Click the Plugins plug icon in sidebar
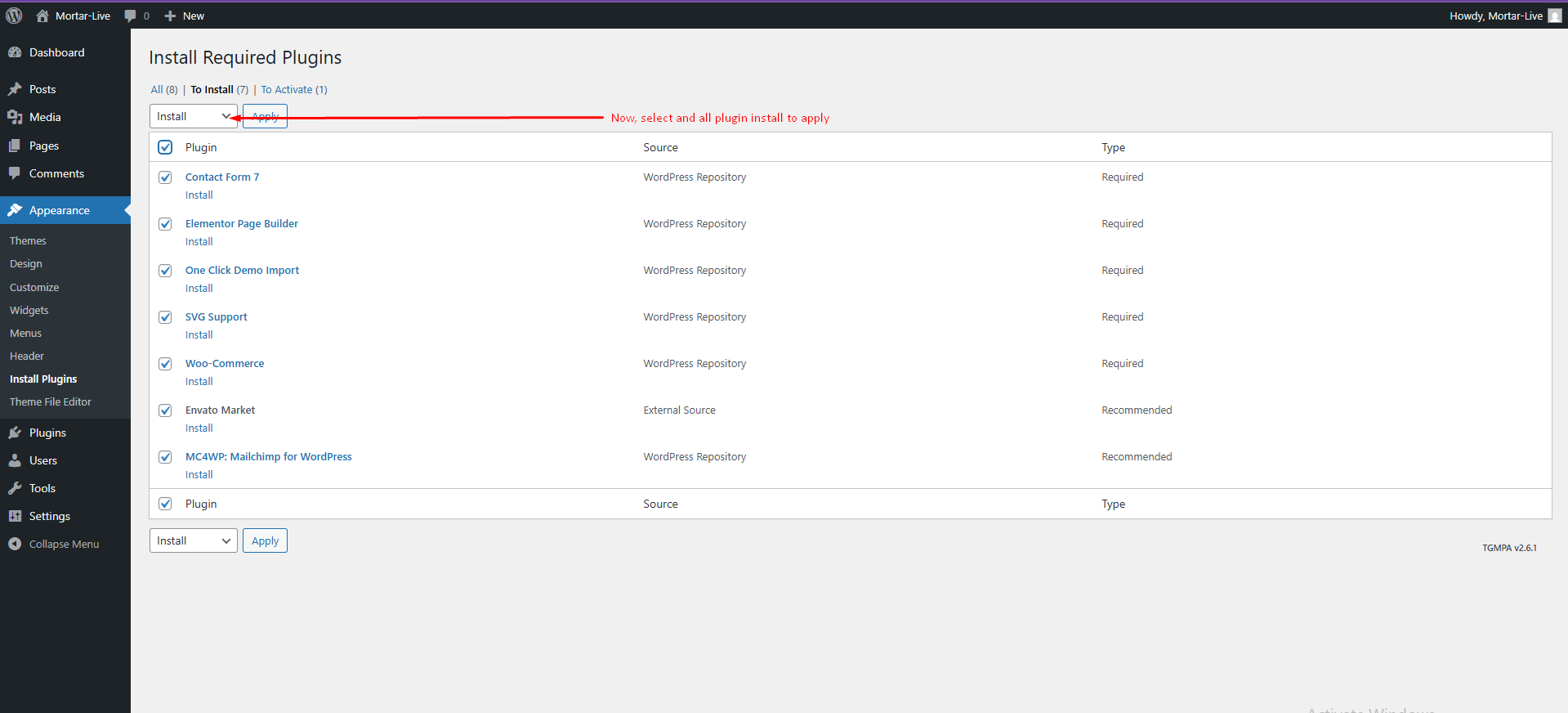Viewport: 1568px width, 713px height. (x=15, y=433)
